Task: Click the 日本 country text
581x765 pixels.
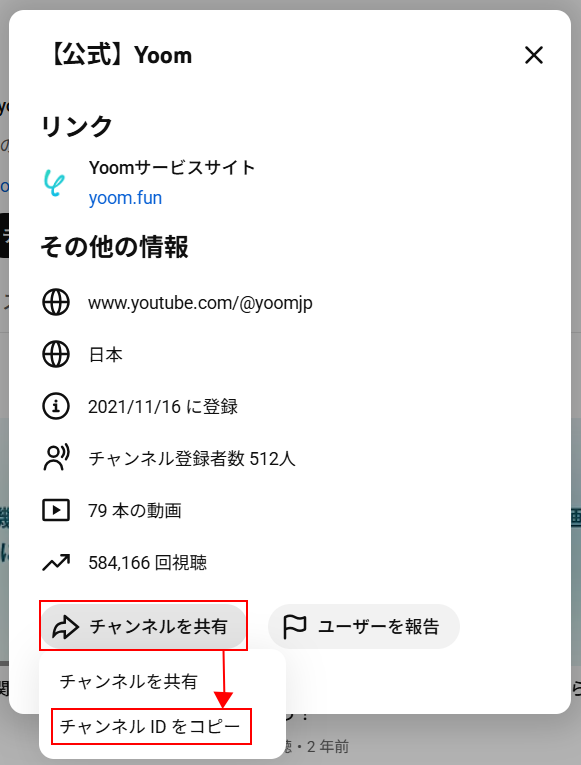Action: [105, 355]
